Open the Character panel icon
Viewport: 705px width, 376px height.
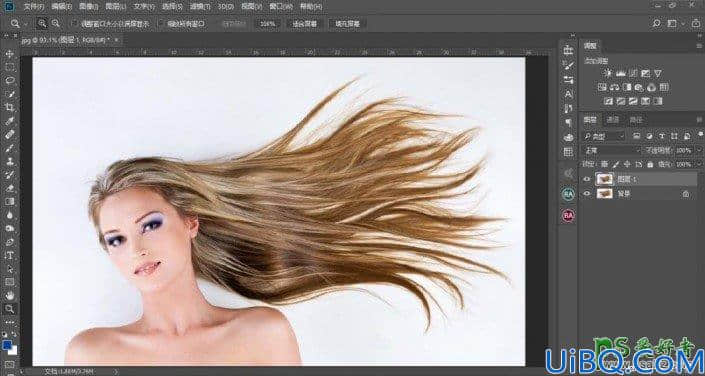(x=569, y=94)
